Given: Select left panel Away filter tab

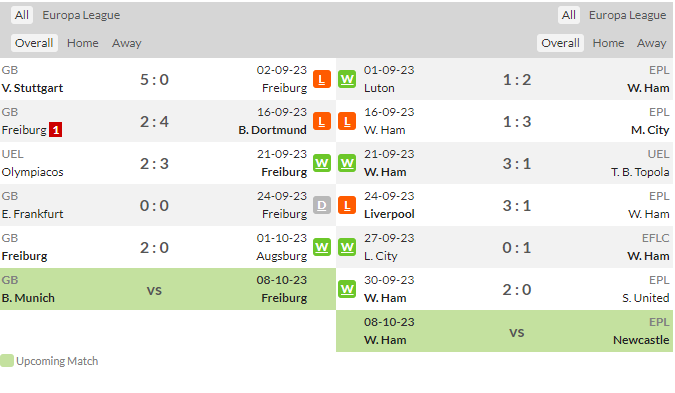Looking at the screenshot, I should pyautogui.click(x=127, y=43).
